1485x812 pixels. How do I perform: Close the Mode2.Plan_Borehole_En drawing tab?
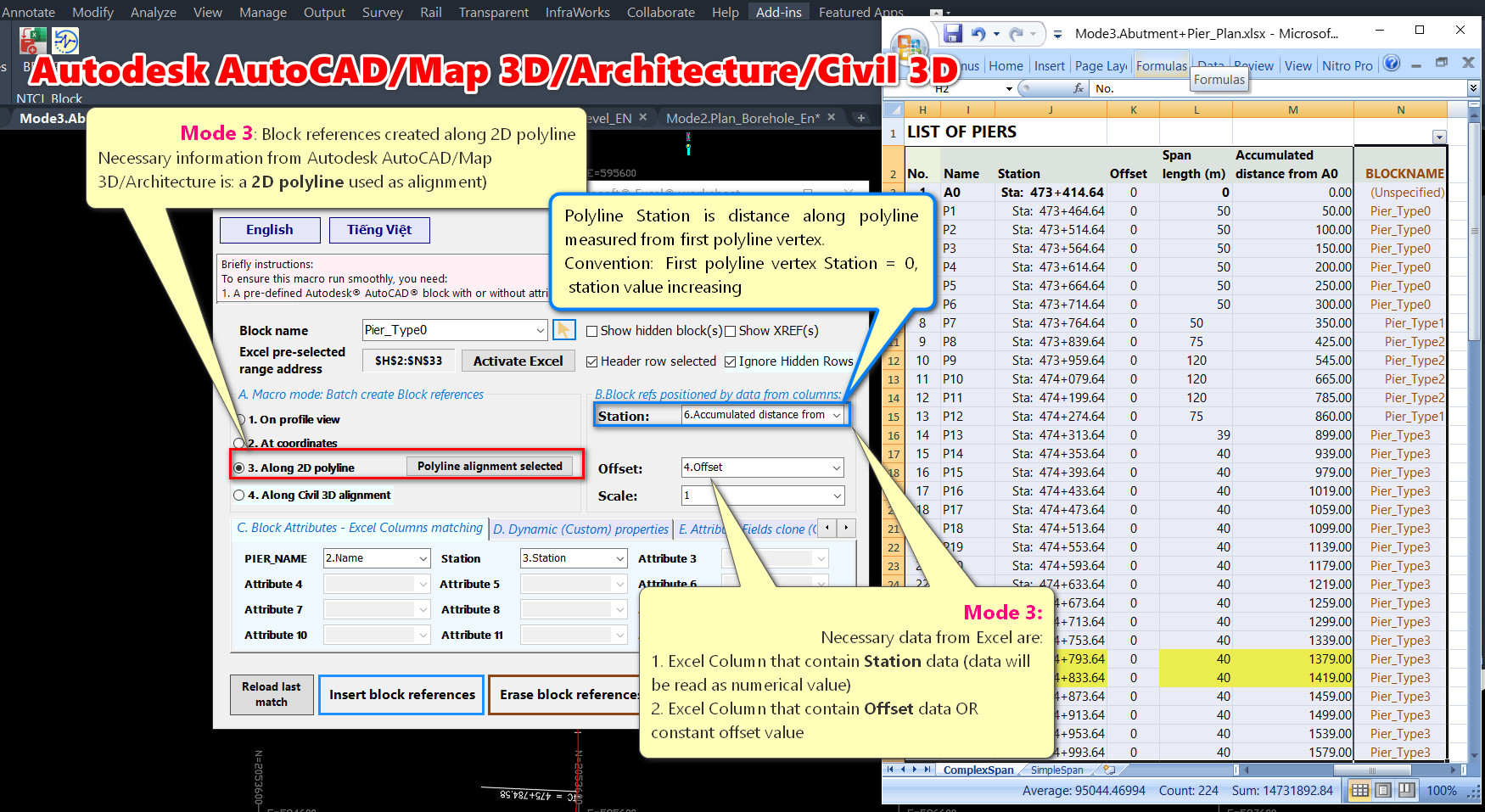click(x=832, y=118)
